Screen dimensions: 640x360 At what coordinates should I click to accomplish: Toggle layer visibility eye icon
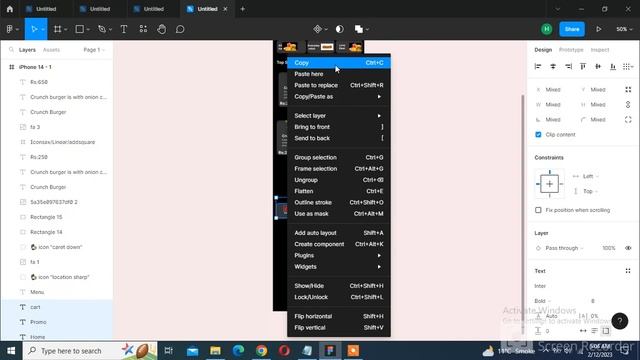tap(628, 248)
